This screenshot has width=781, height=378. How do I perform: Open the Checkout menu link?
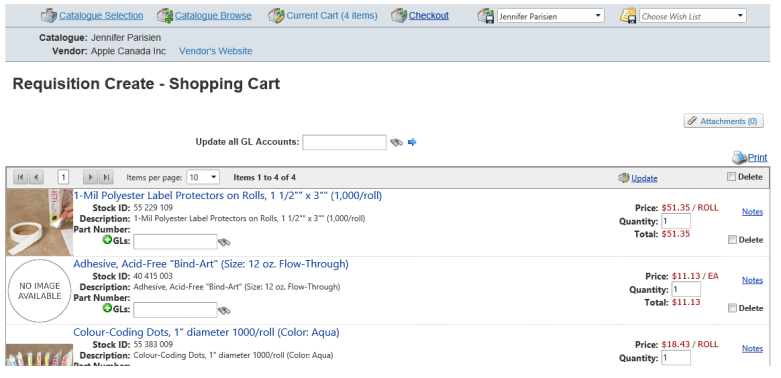429,16
